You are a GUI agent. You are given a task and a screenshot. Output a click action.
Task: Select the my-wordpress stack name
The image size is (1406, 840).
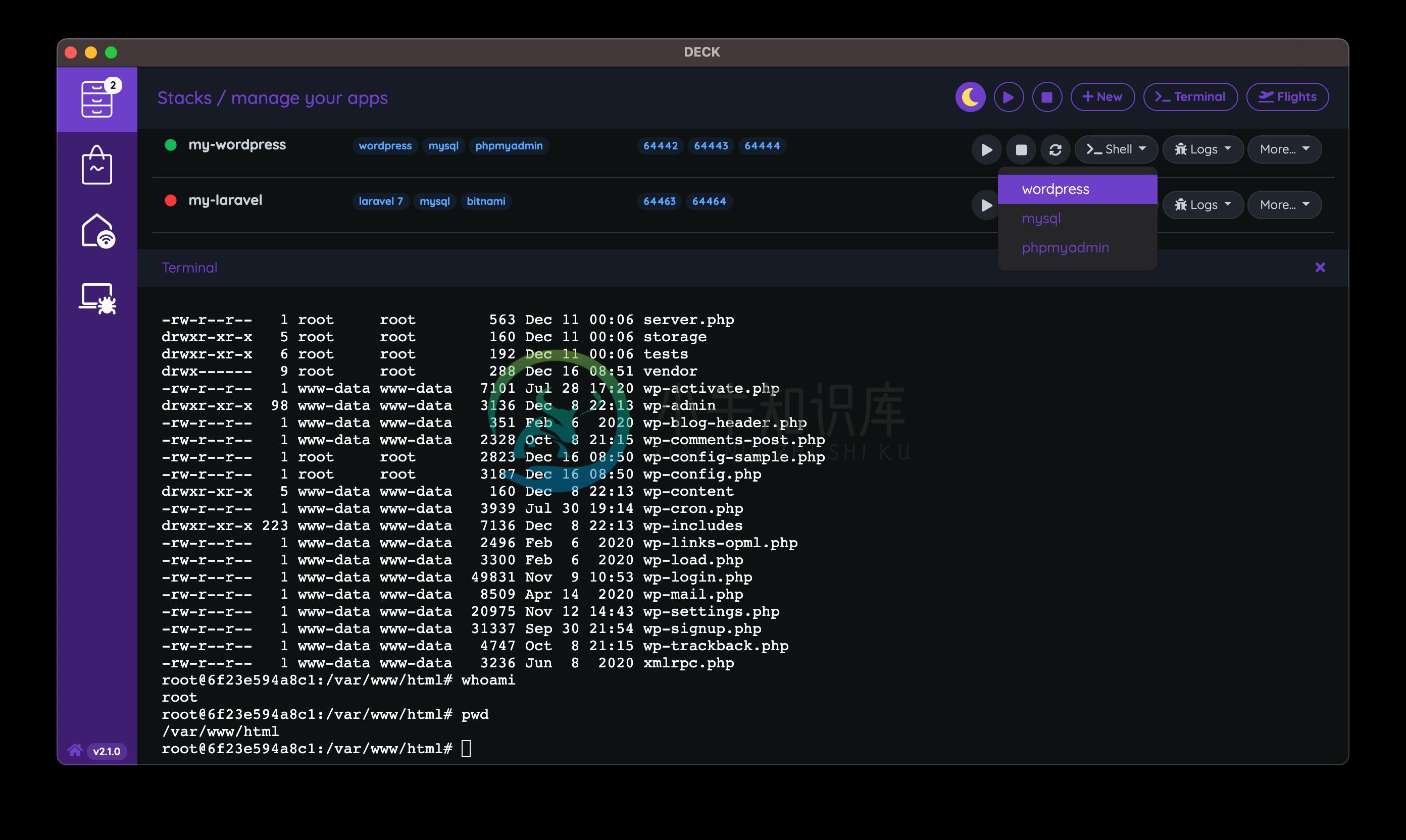[x=237, y=145]
